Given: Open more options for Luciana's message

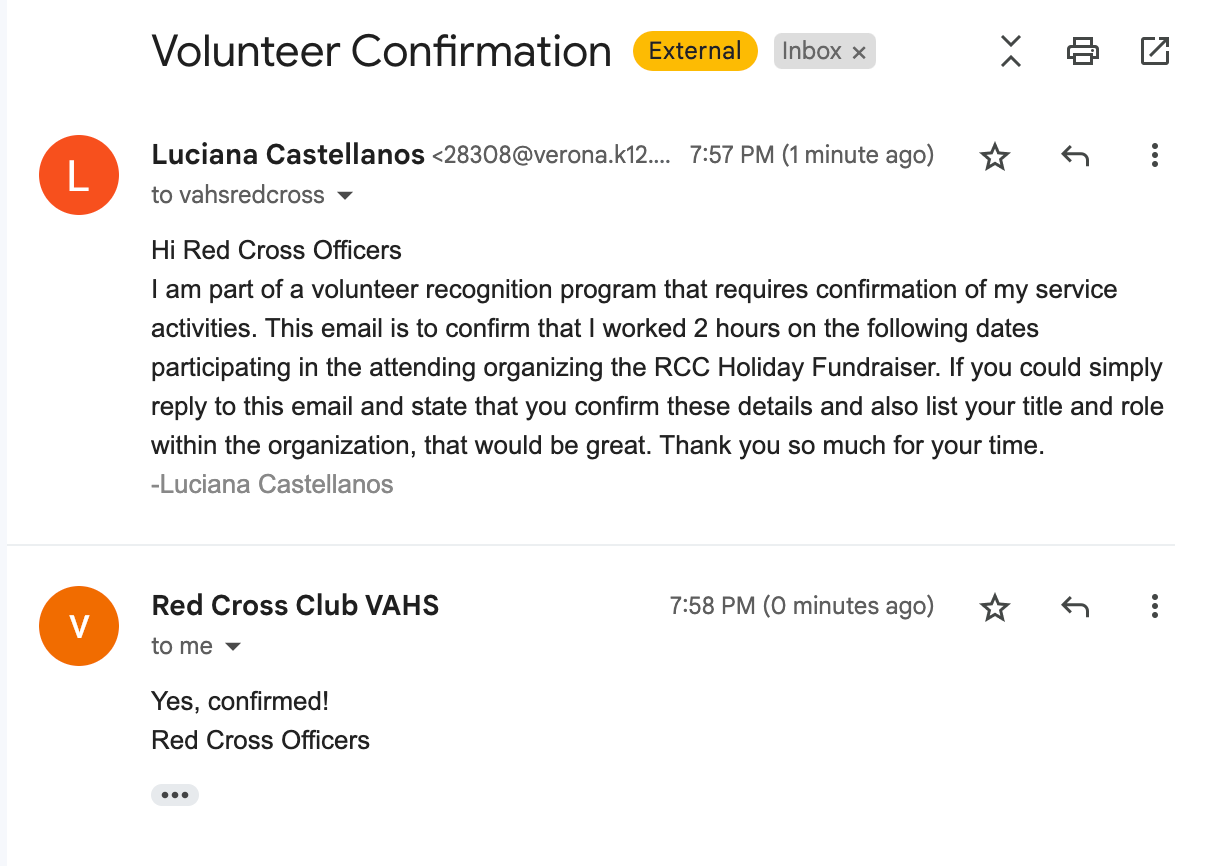Looking at the screenshot, I should 1154,156.
